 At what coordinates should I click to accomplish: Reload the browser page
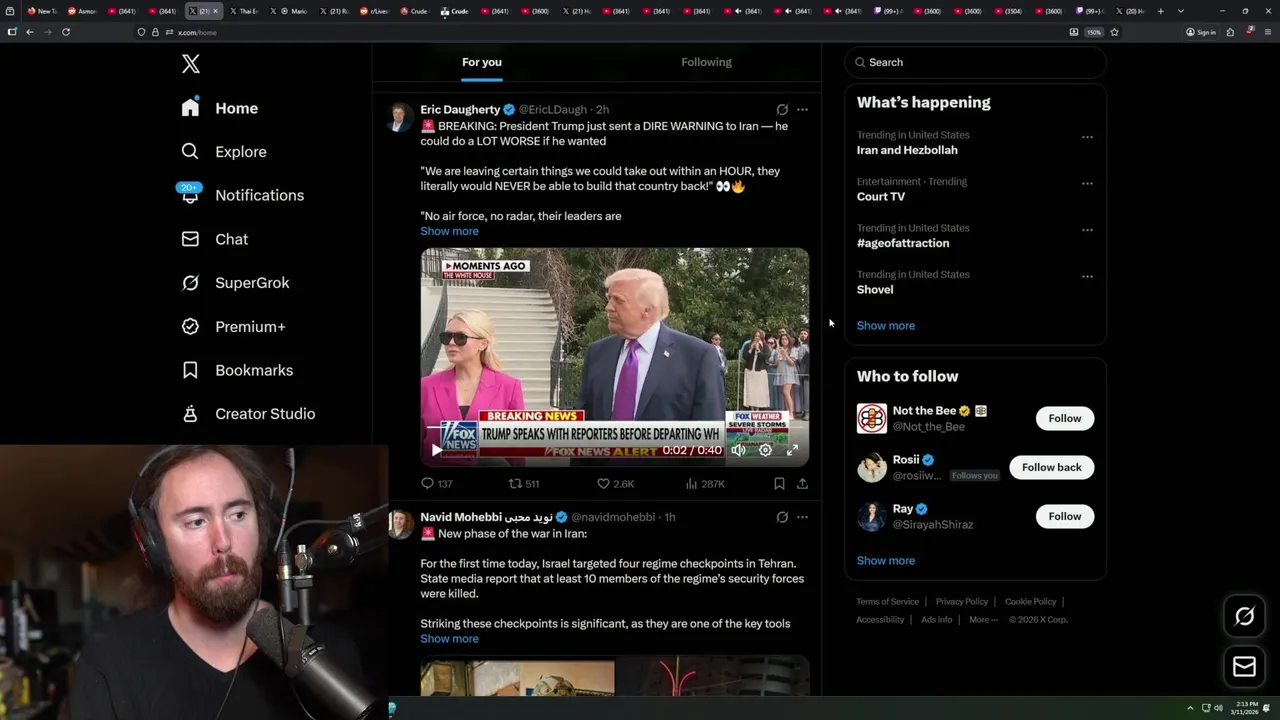(x=66, y=32)
